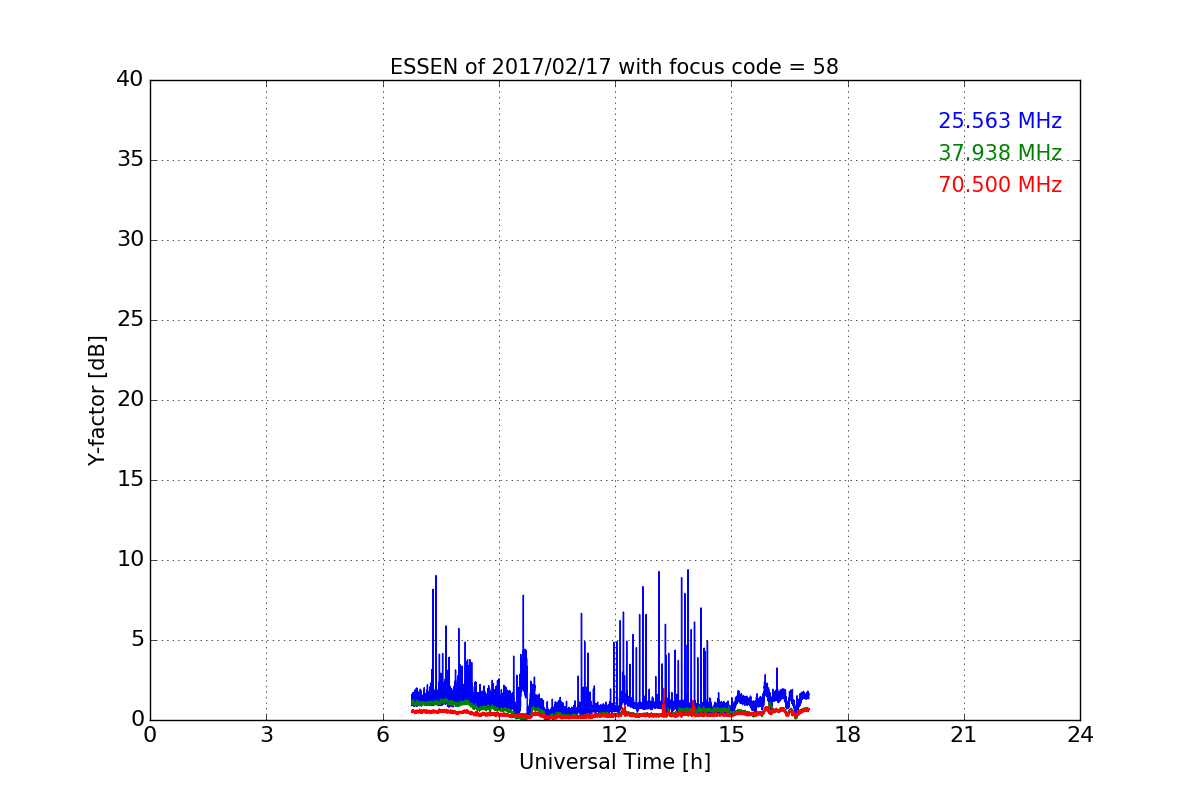Click the y-axis tick label 20

point(130,400)
